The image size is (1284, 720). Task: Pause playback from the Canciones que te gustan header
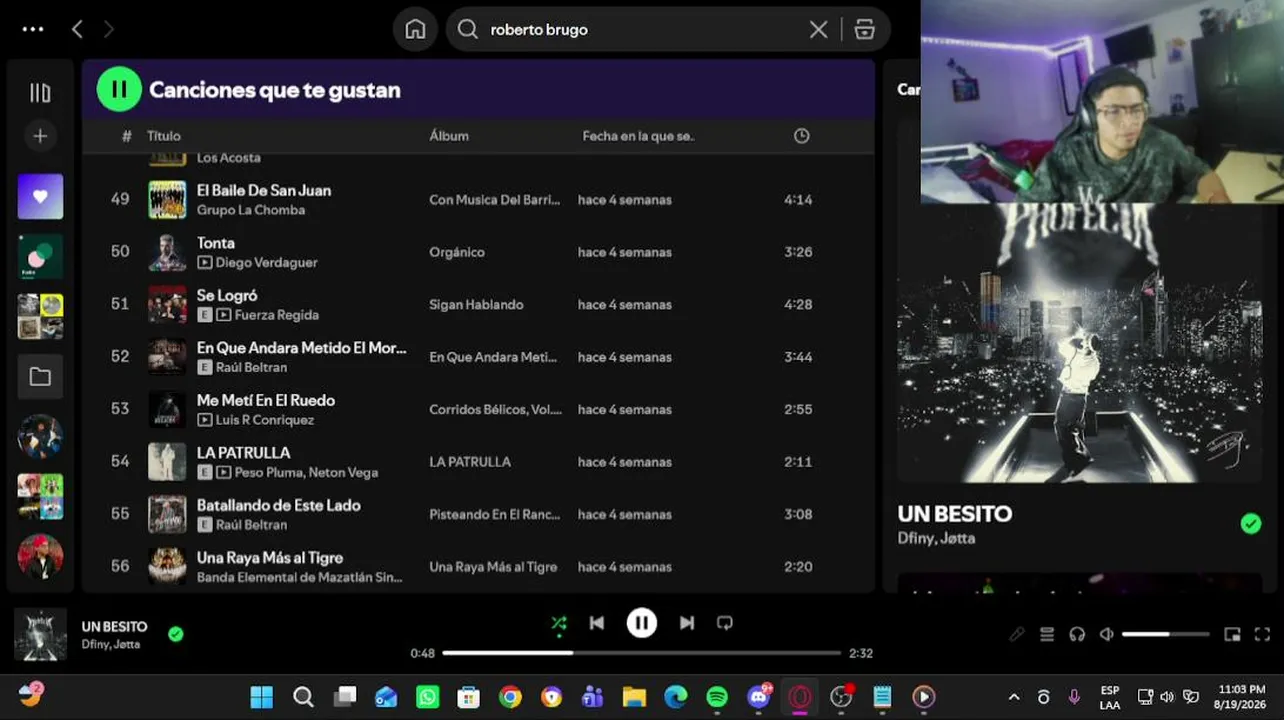tap(119, 89)
